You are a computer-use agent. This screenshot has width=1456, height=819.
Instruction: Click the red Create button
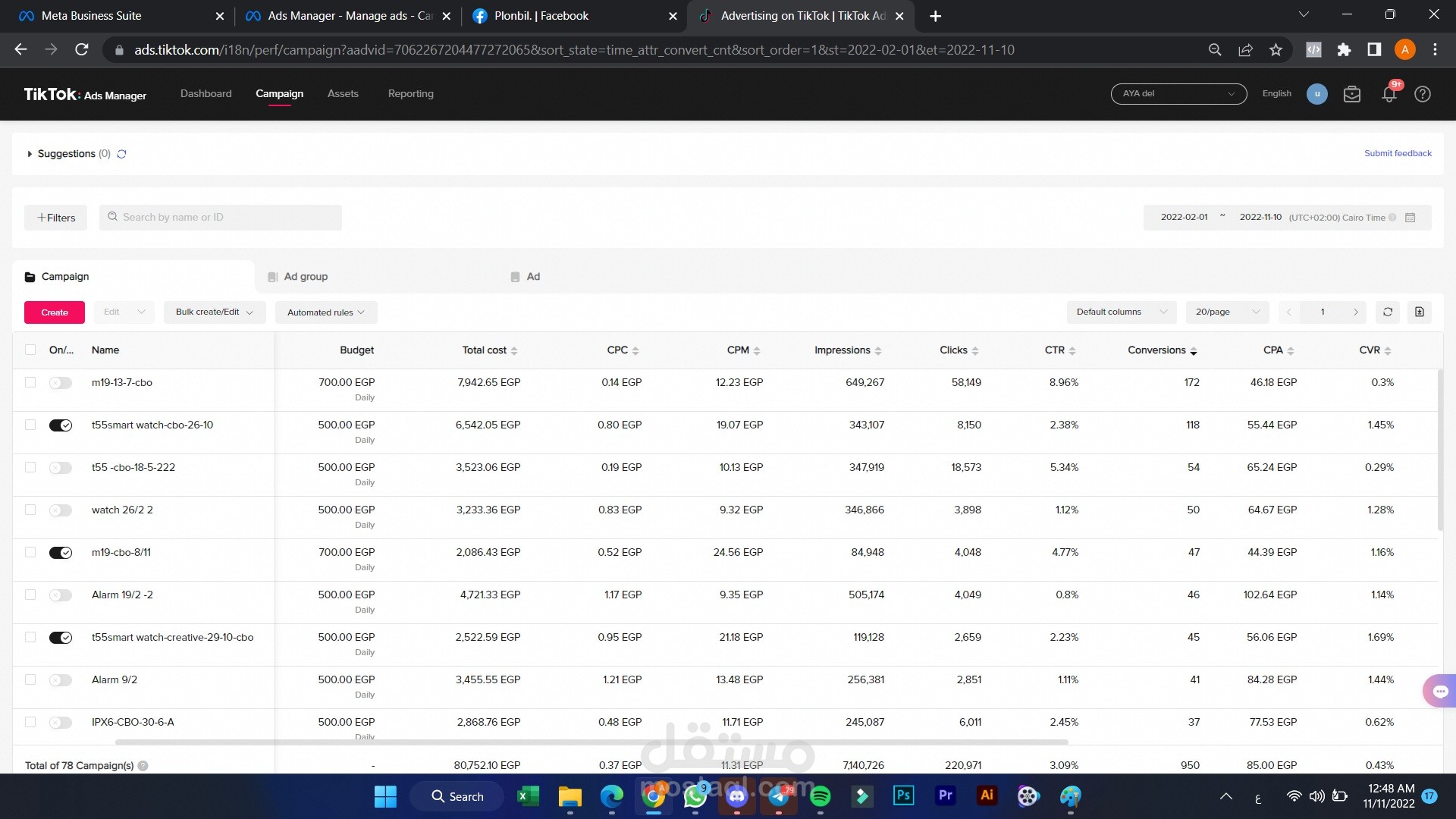click(55, 312)
